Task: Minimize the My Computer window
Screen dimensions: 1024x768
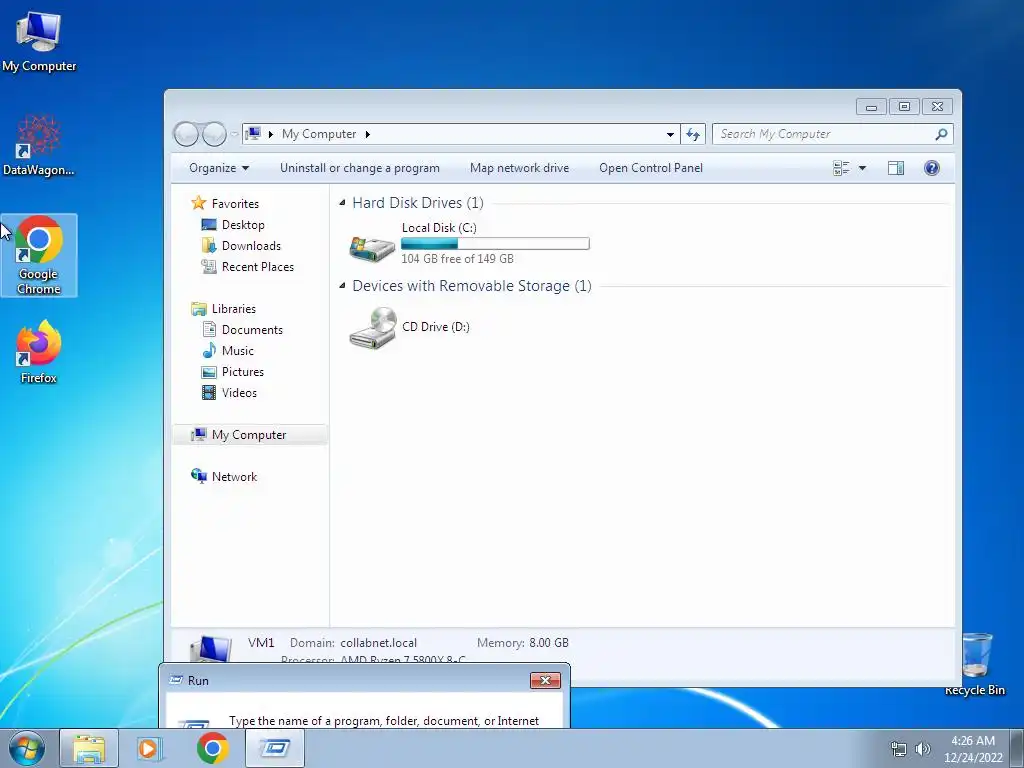Action: point(871,106)
